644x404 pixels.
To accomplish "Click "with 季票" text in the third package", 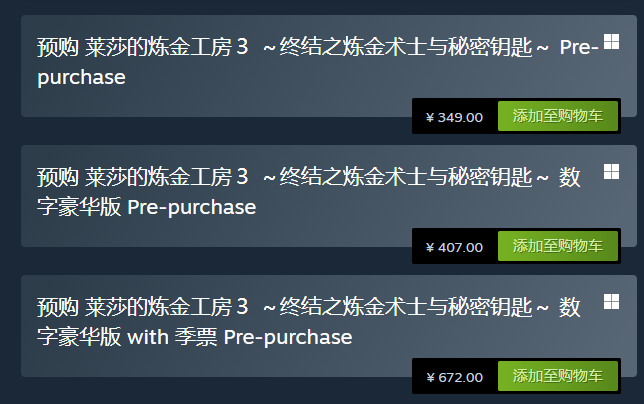I will [x=172, y=337].
